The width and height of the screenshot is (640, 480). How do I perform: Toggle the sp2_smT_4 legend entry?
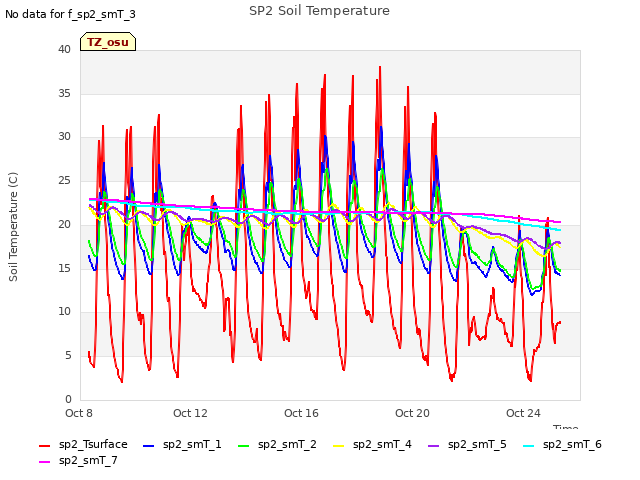coord(372,444)
